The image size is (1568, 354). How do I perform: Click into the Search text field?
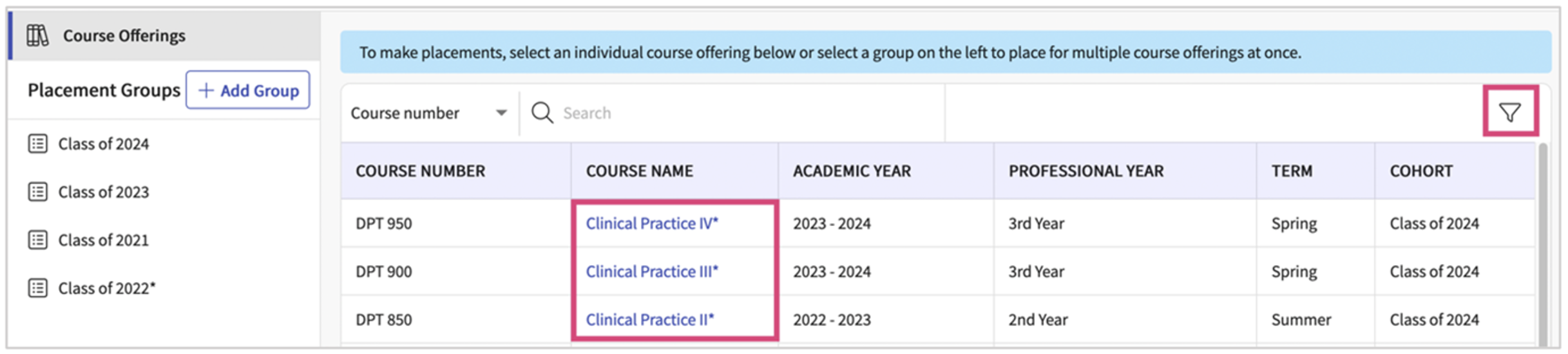pos(741,113)
